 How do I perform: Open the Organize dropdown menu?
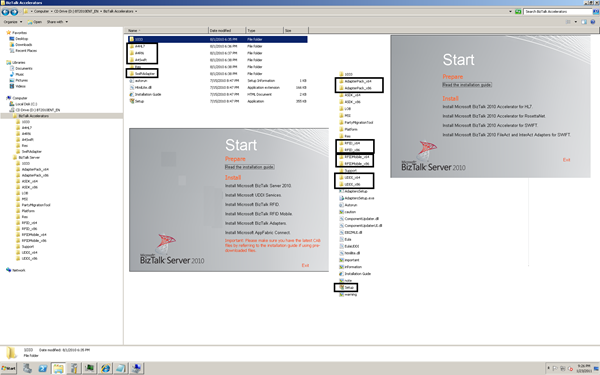click(13, 22)
